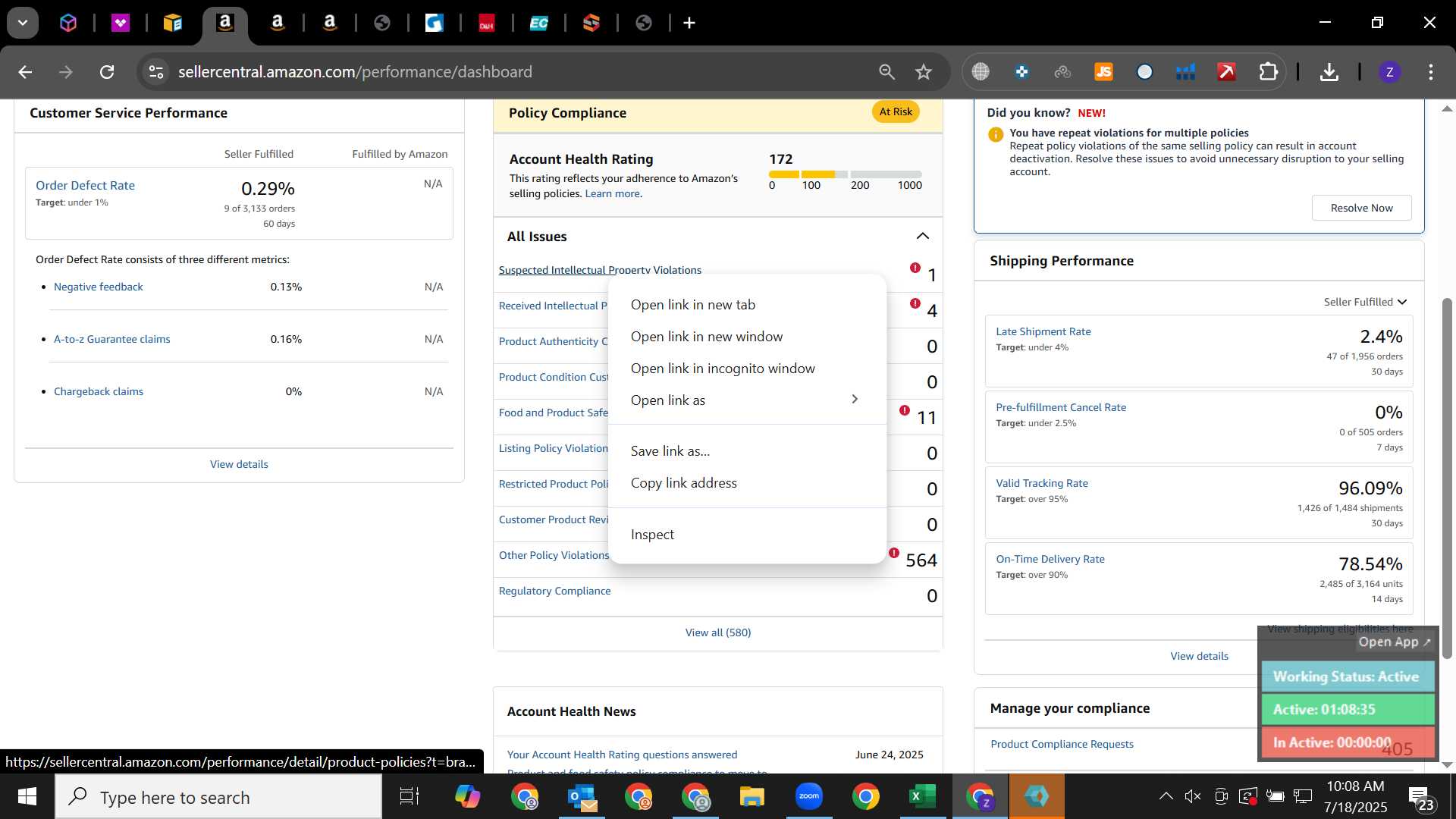The image size is (1456, 819).
Task: Open the purple Z profile avatar
Action: coord(1389,72)
